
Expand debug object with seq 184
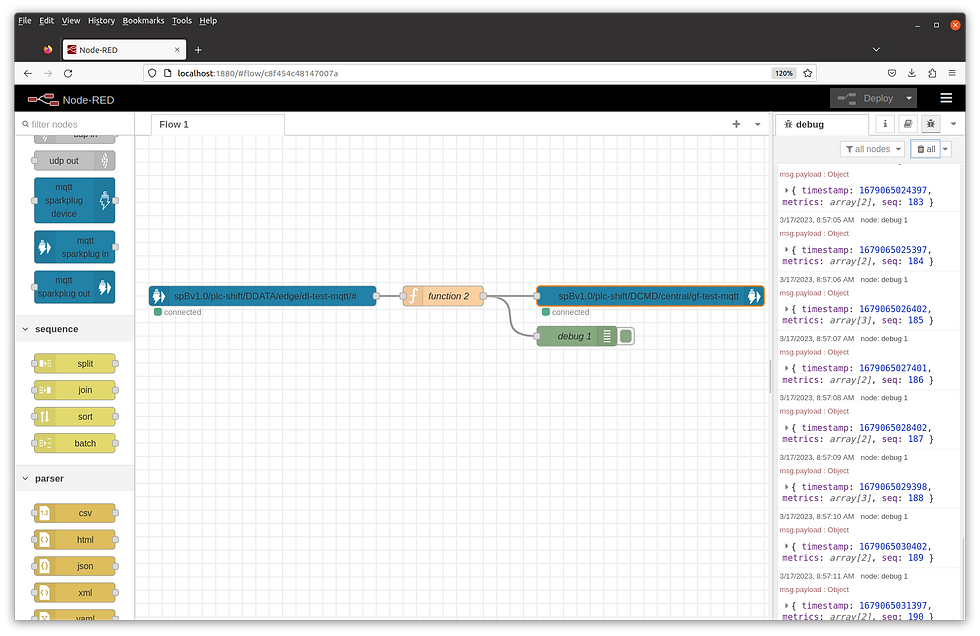point(786,249)
